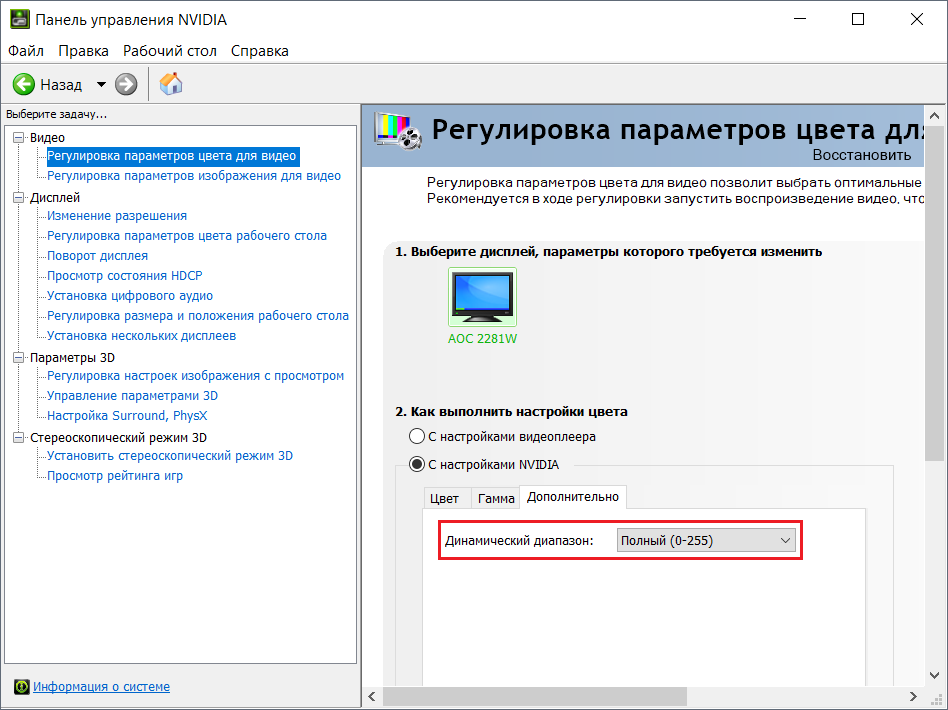Switch to the Гамма tab
The image size is (948, 710).
click(496, 498)
